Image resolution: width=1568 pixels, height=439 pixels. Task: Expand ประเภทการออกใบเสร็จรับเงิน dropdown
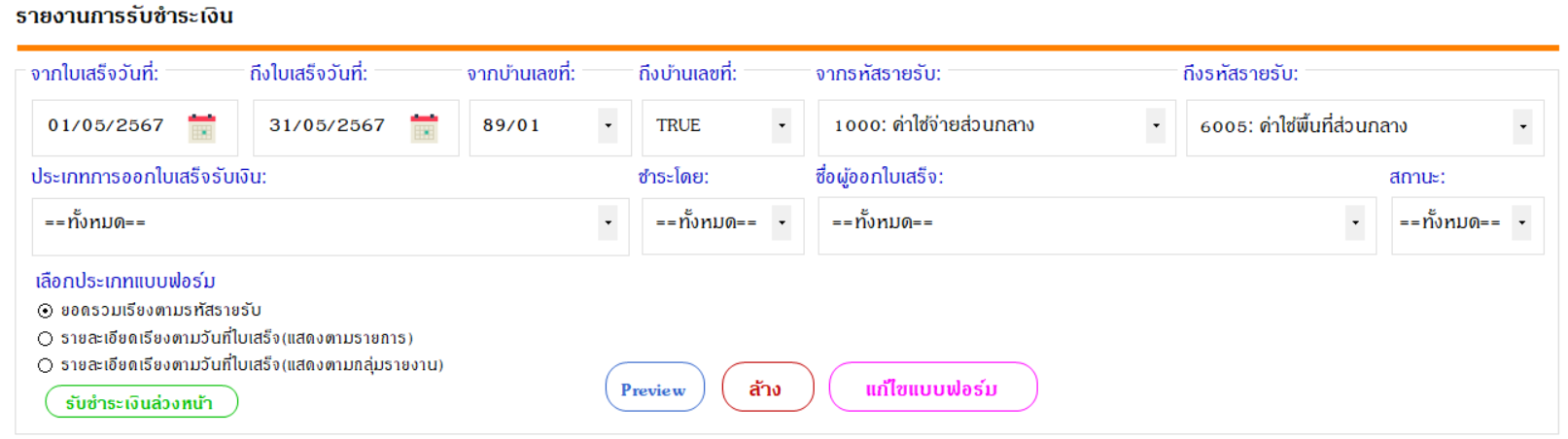tap(608, 222)
